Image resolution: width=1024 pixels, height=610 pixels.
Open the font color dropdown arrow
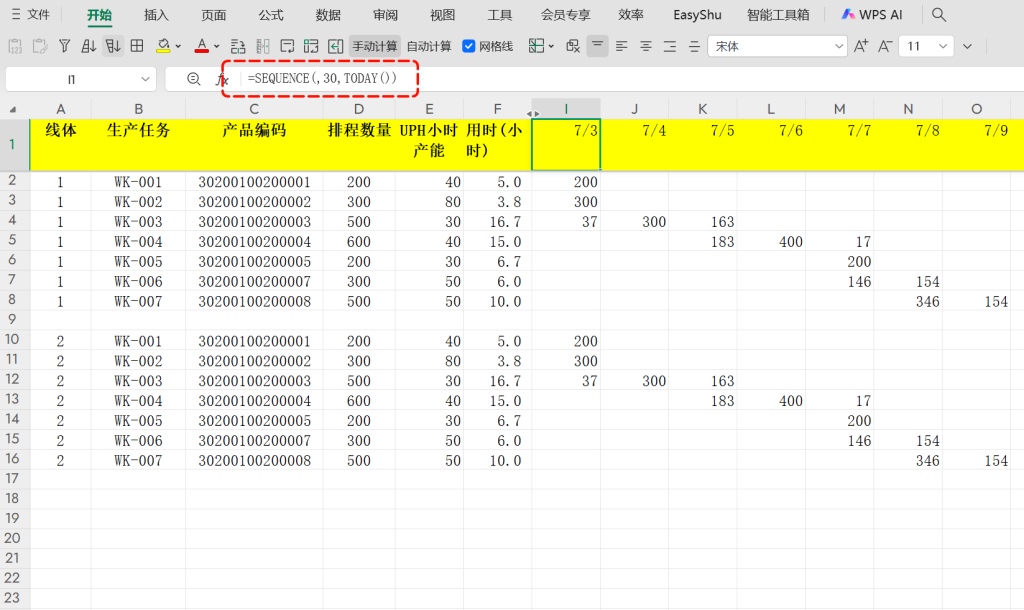coord(216,46)
